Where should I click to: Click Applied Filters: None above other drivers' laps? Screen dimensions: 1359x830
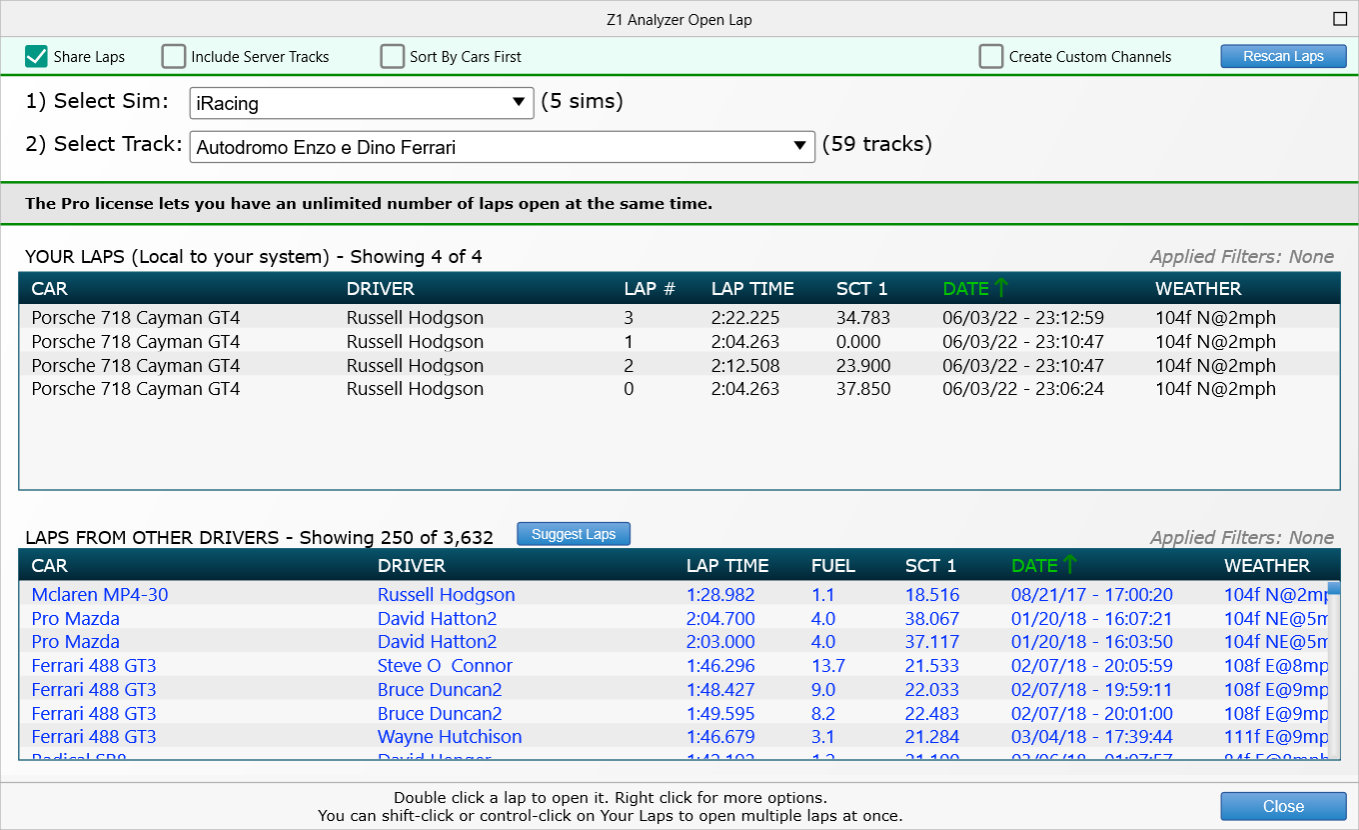coord(1242,538)
